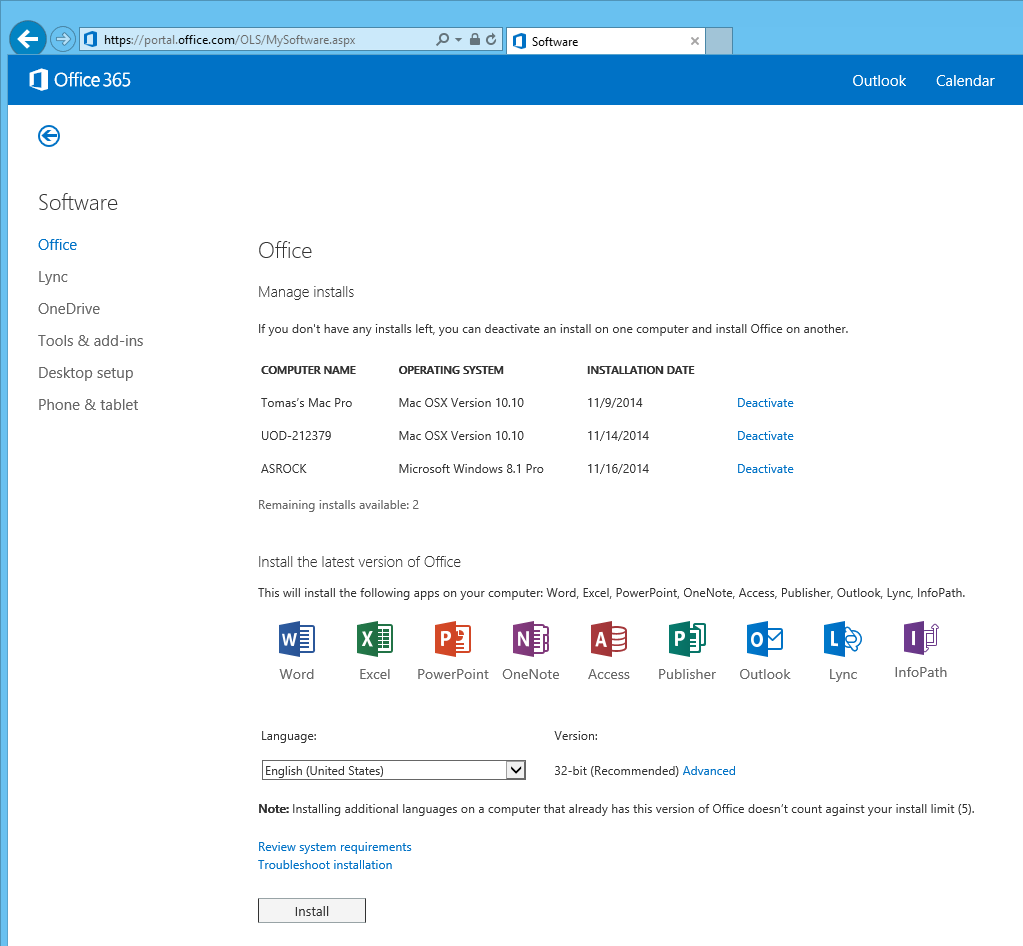Deactivate the UOD-212379 install
Screen dimensions: 1023x946
(765, 436)
